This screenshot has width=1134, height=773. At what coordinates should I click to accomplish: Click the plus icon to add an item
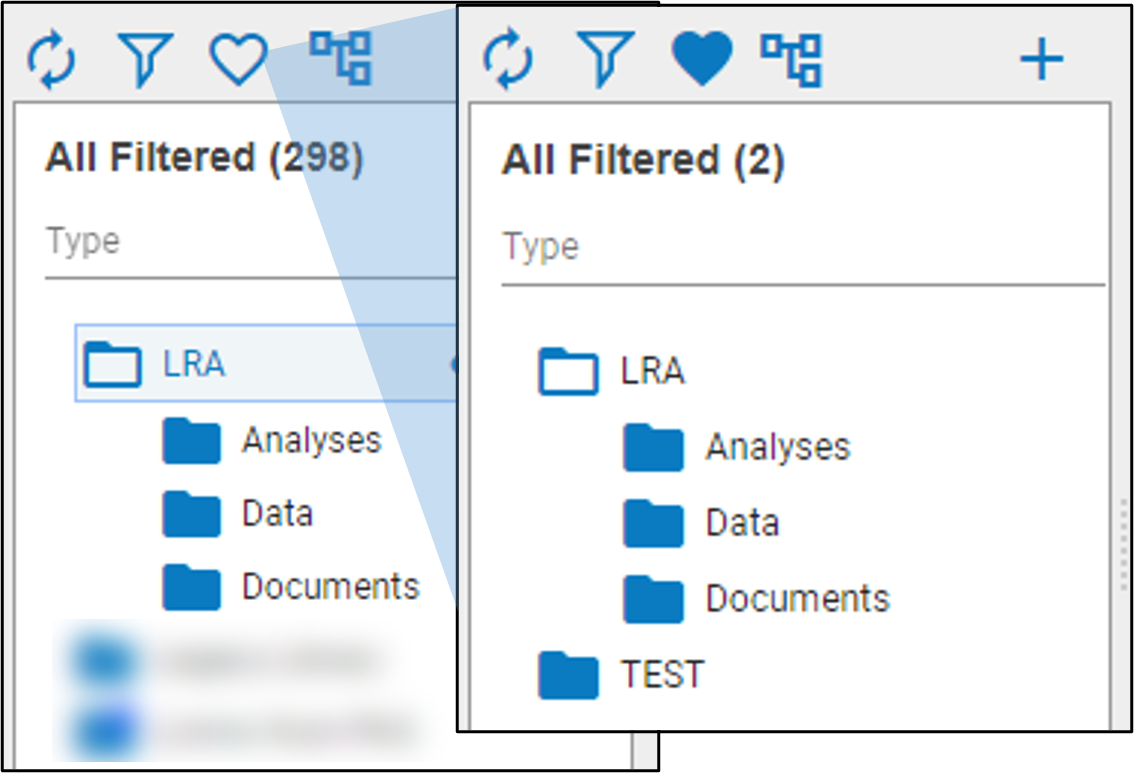[x=1041, y=61]
